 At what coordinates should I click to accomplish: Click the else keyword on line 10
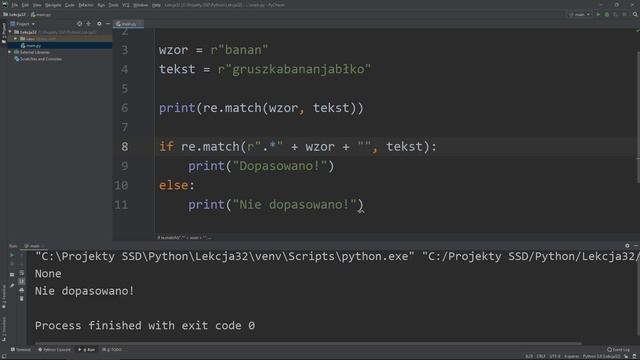(x=173, y=185)
